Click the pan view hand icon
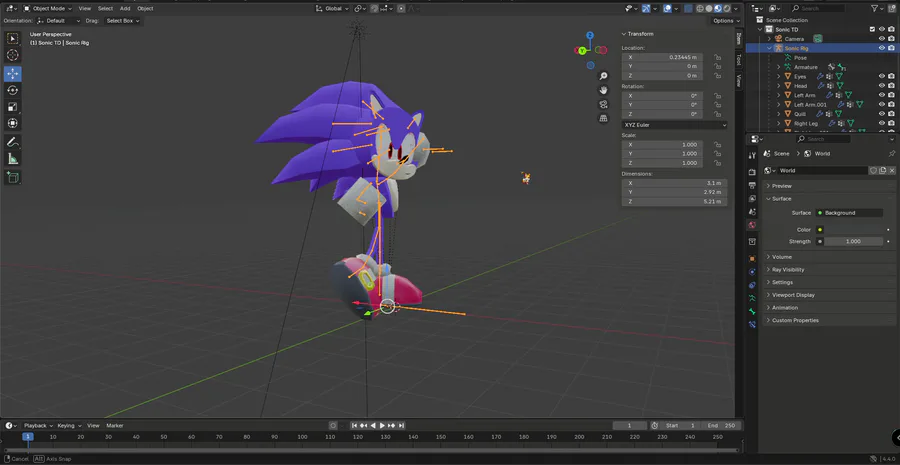Viewport: 900px width, 465px height. click(603, 90)
